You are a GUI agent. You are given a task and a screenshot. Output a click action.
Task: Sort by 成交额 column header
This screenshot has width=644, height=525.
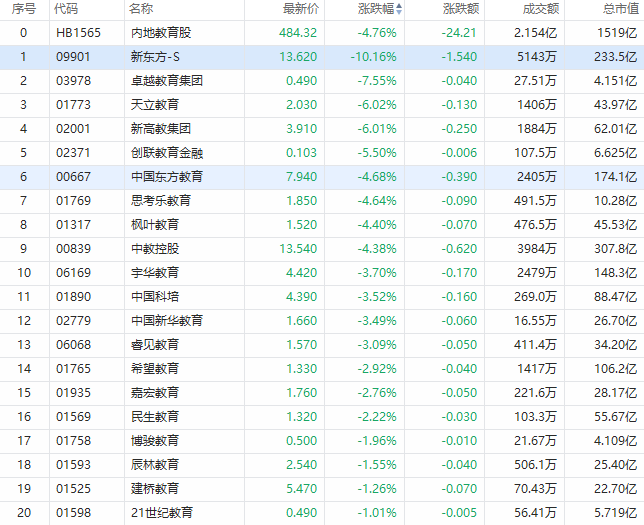[x=540, y=9]
